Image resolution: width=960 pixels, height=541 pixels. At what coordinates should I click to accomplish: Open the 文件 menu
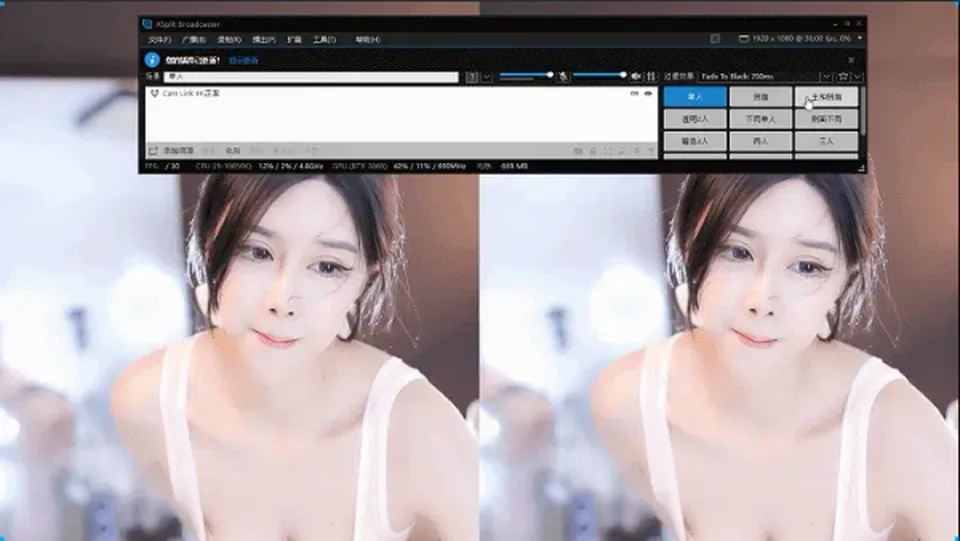[159, 39]
